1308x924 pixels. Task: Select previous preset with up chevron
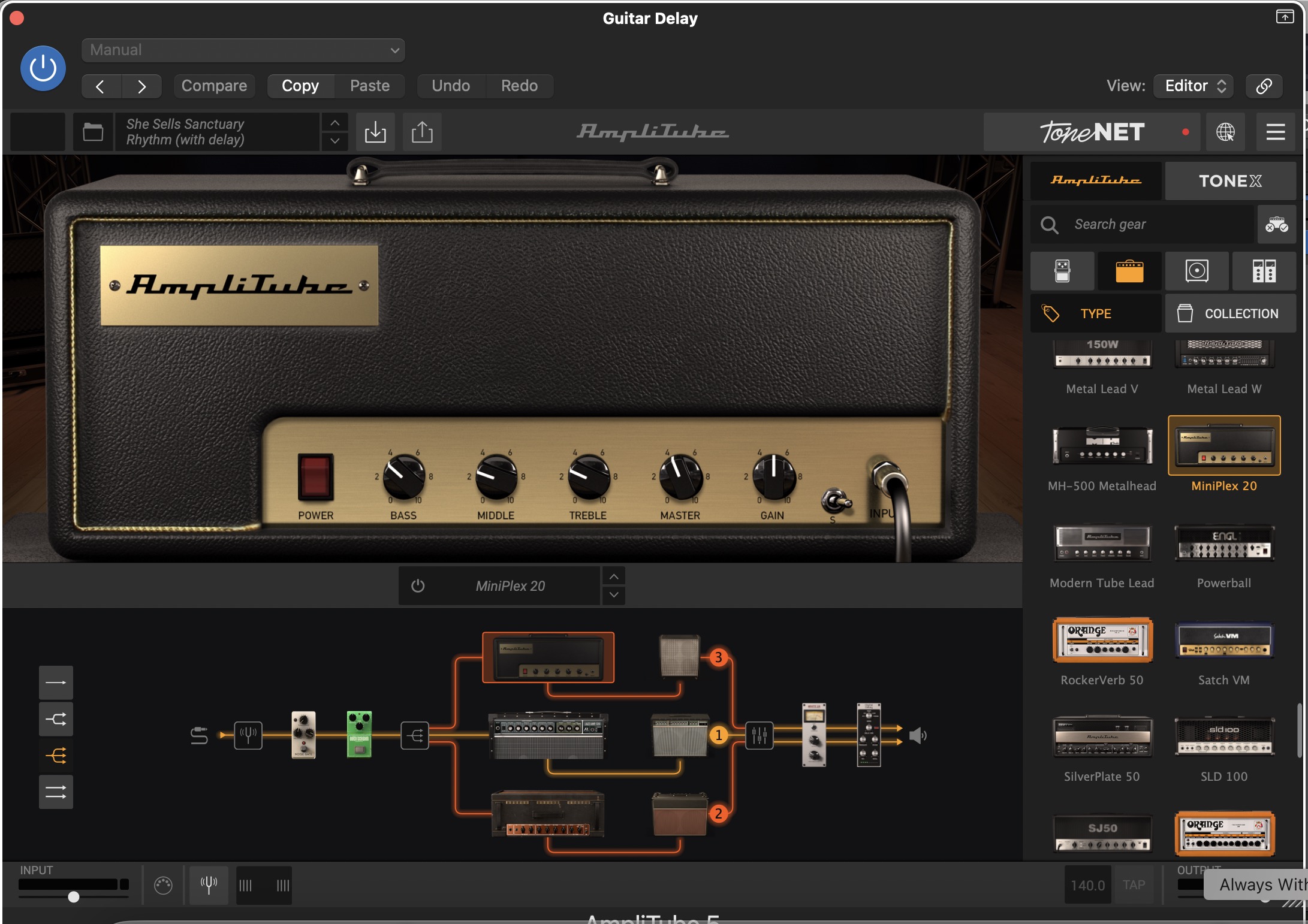pyautogui.click(x=335, y=123)
